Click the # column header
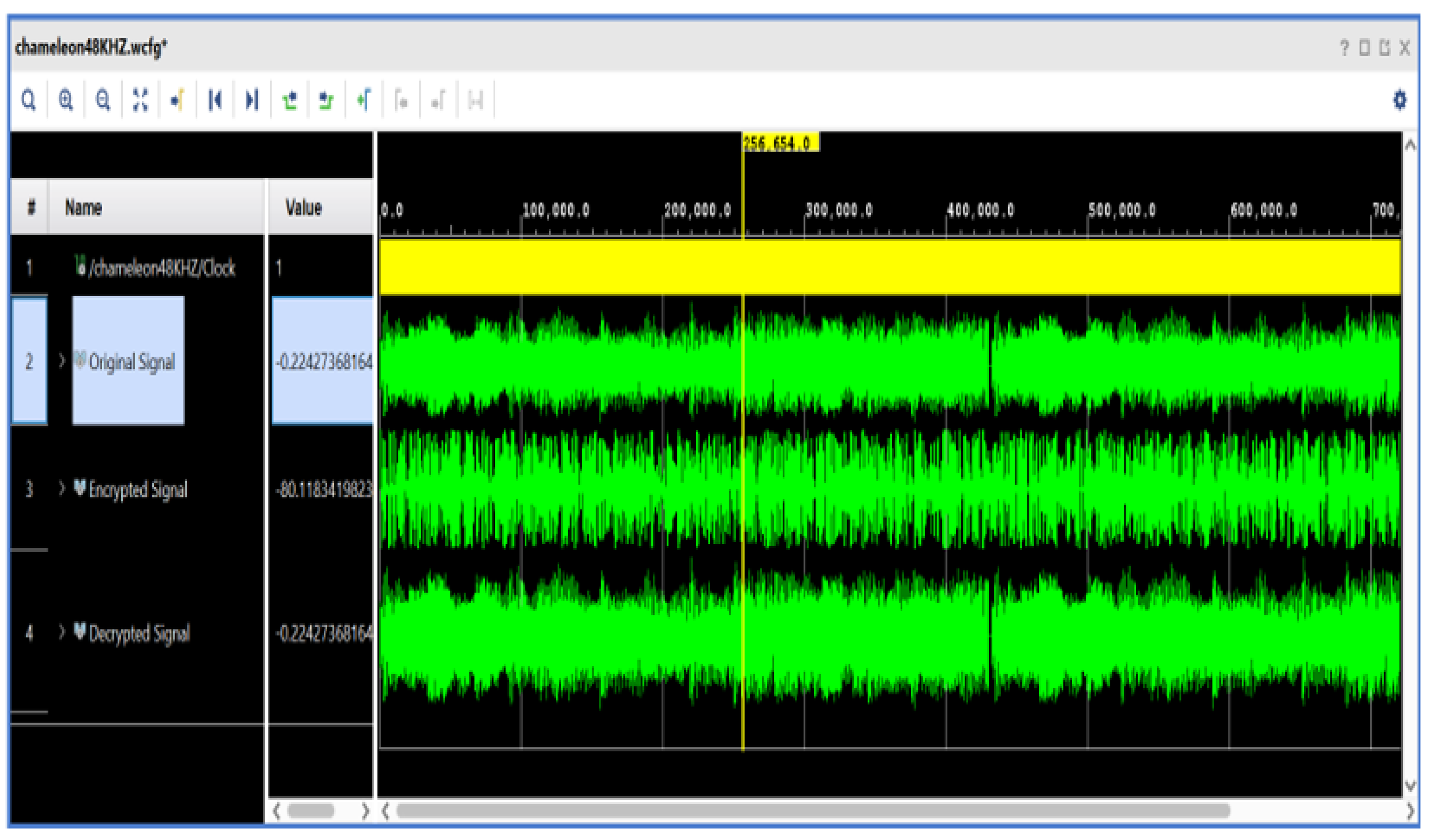This screenshot has width=1431, height=840. coord(30,207)
